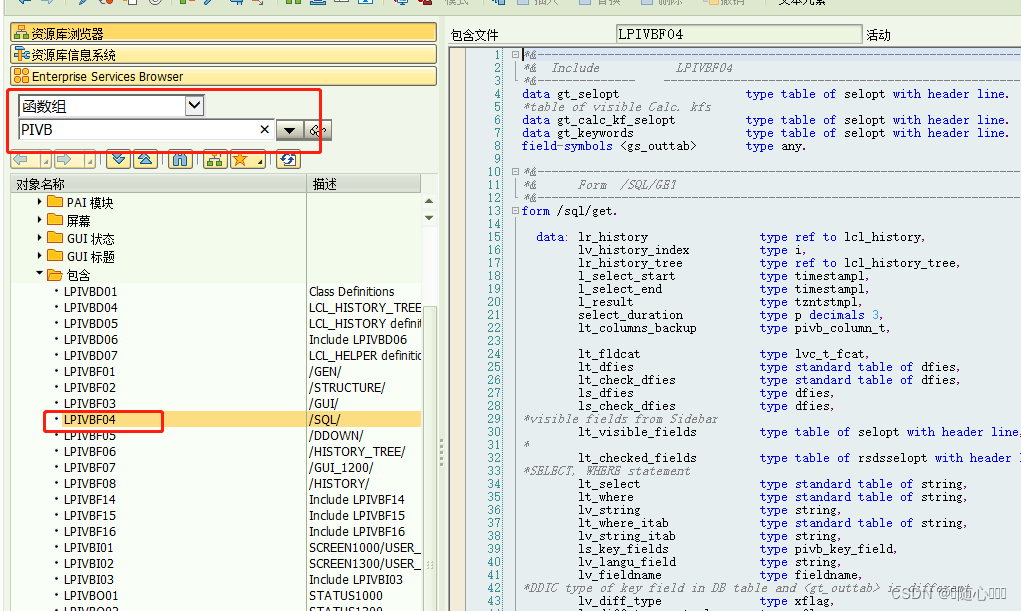Image resolution: width=1021 pixels, height=611 pixels.
Task: Click the double down-arrow expand icon
Action: [x=118, y=160]
